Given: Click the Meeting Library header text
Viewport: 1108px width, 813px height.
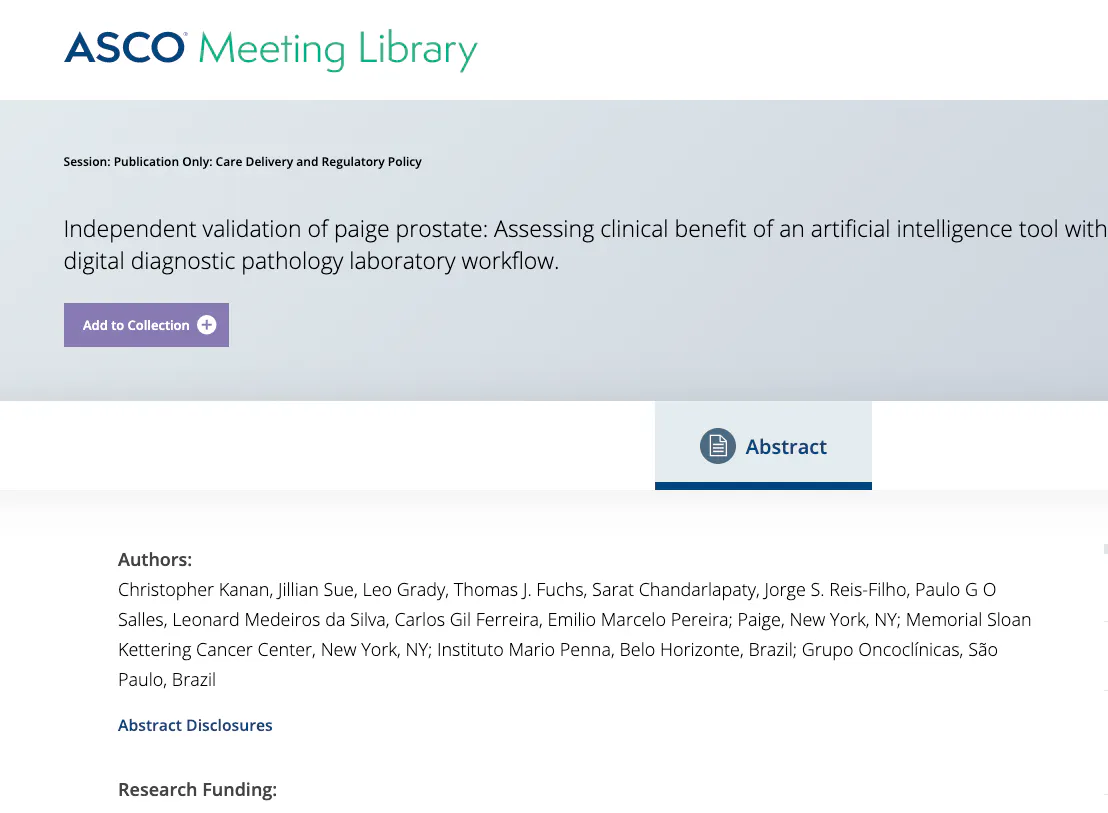Looking at the screenshot, I should [x=338, y=50].
